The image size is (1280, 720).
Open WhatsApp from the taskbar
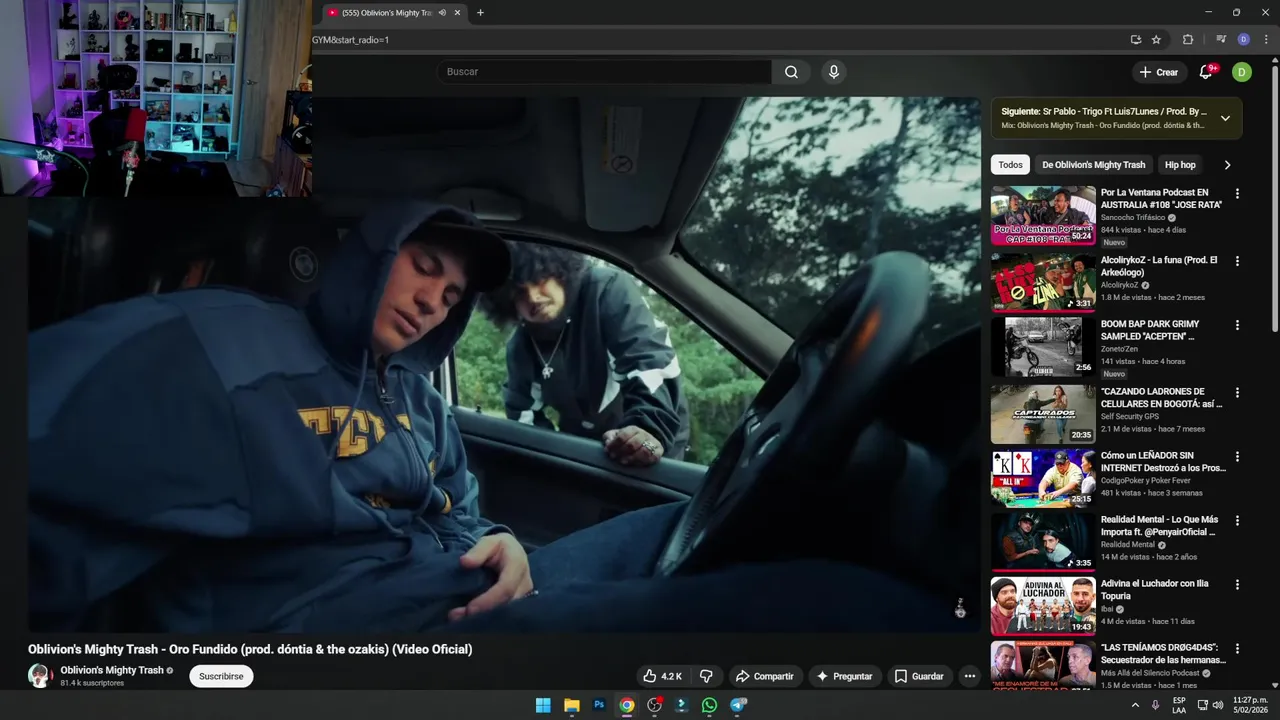(709, 705)
